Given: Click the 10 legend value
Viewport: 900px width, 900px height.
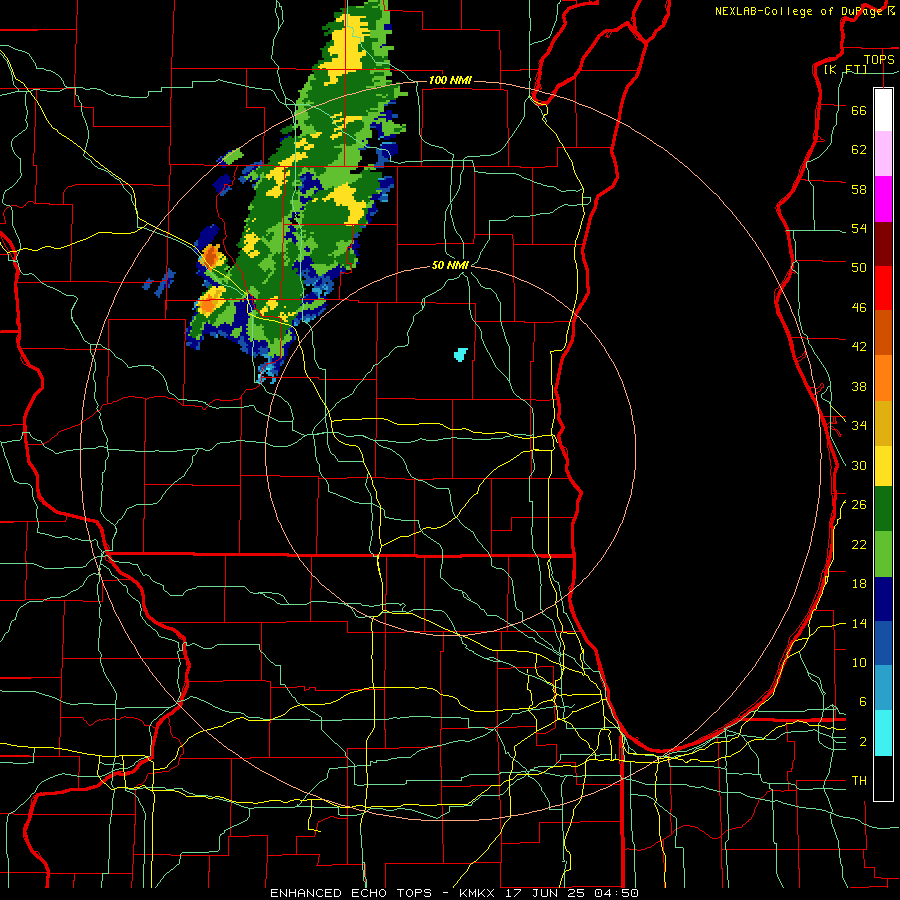Looking at the screenshot, I should click(x=859, y=662).
